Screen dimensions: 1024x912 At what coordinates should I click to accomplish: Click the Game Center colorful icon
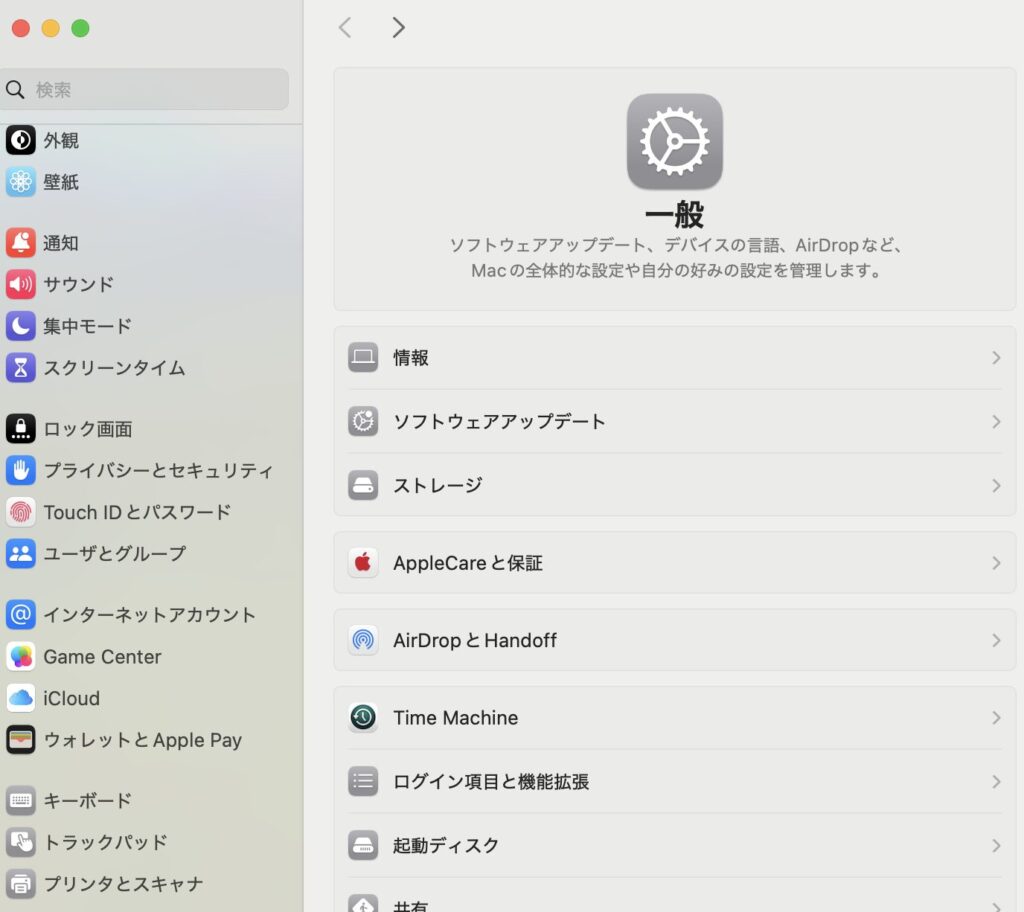pyautogui.click(x=21, y=657)
